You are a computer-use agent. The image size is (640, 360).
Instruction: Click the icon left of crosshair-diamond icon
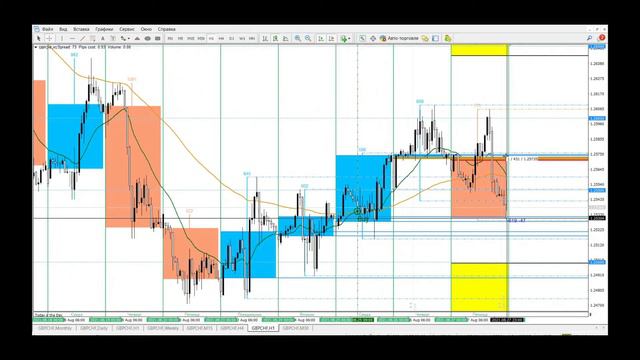coord(362,38)
